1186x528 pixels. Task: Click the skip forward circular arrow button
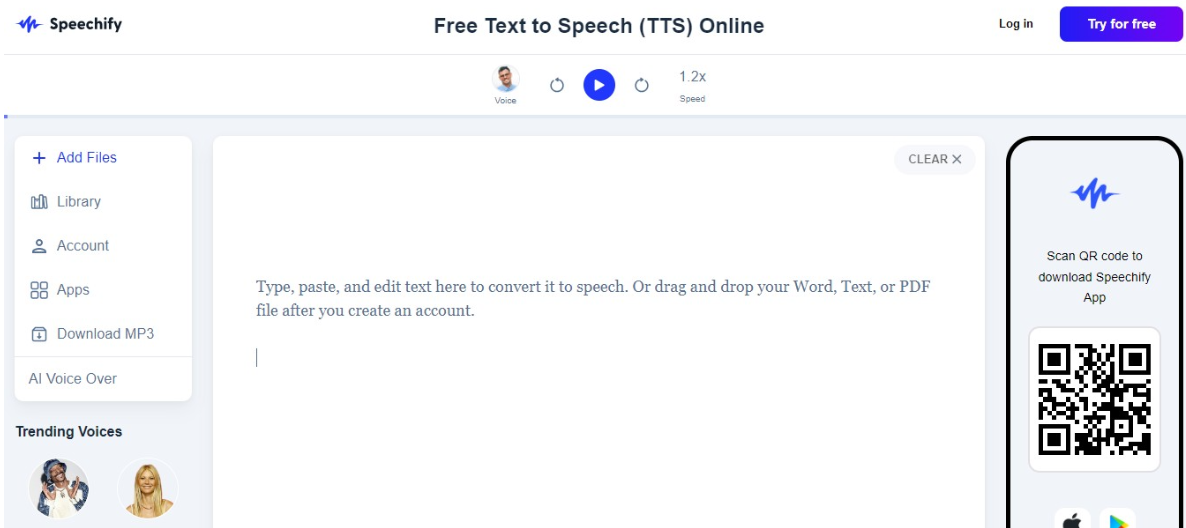pyautogui.click(x=641, y=85)
